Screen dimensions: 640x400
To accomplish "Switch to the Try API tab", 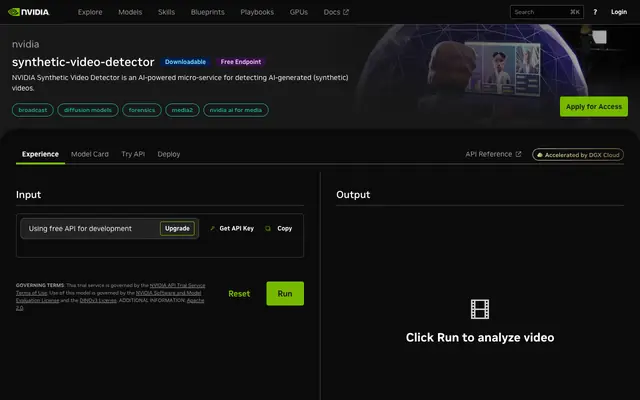I will 133,154.
